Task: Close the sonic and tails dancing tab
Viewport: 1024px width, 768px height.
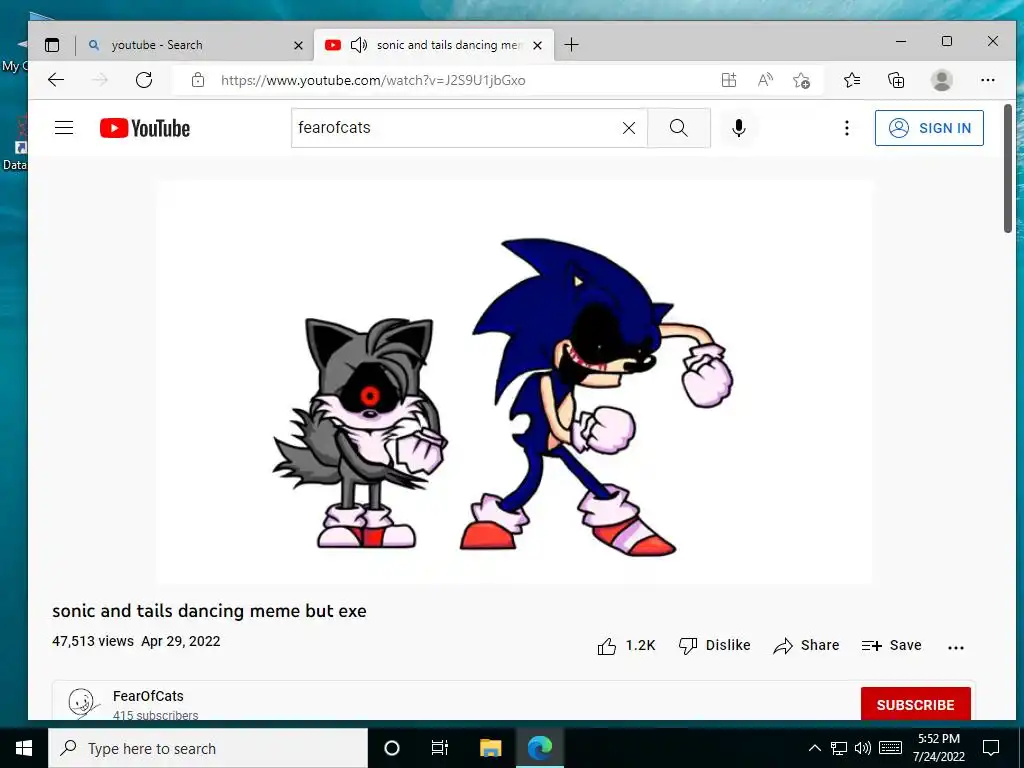Action: pyautogui.click(x=537, y=45)
